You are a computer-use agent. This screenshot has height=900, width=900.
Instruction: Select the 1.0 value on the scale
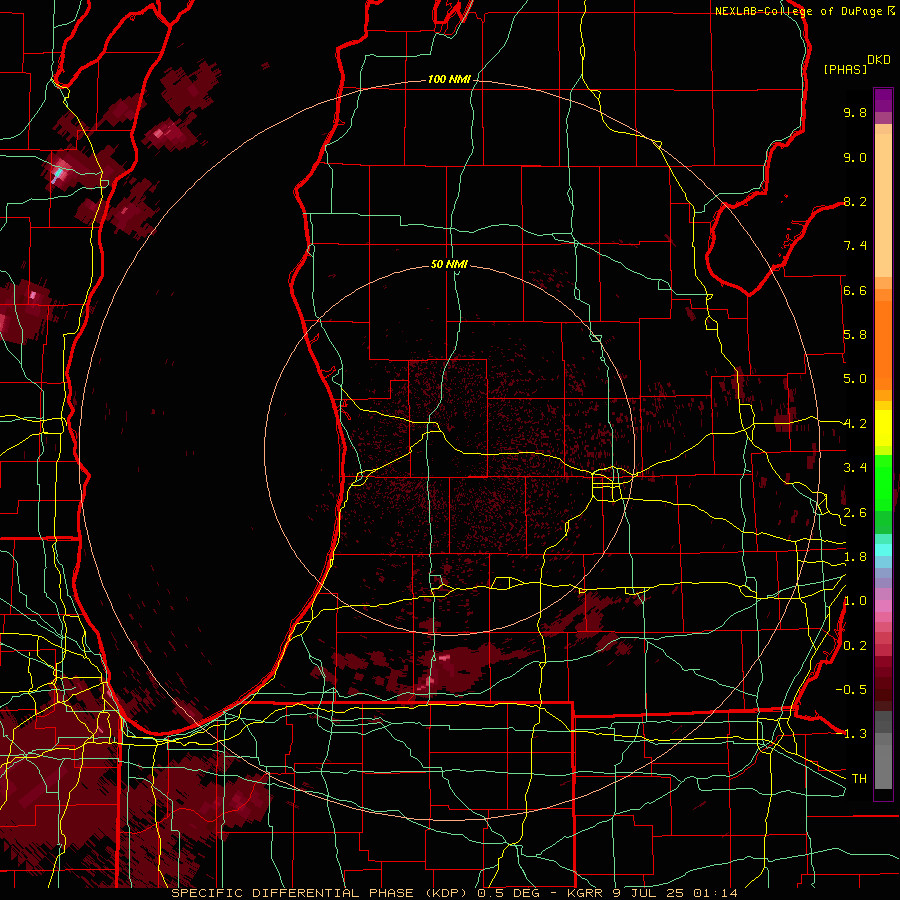pos(855,601)
